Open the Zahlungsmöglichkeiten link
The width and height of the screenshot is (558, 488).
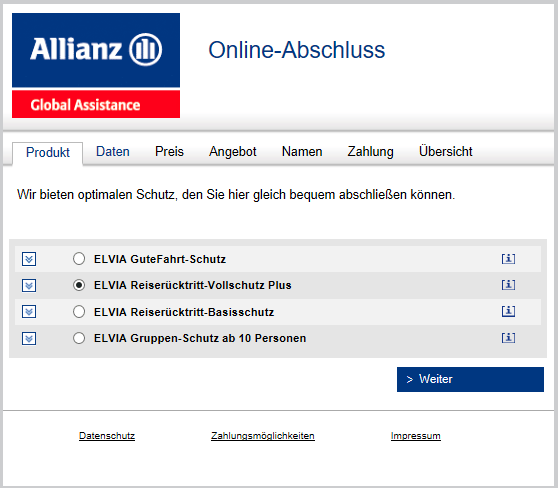(263, 436)
